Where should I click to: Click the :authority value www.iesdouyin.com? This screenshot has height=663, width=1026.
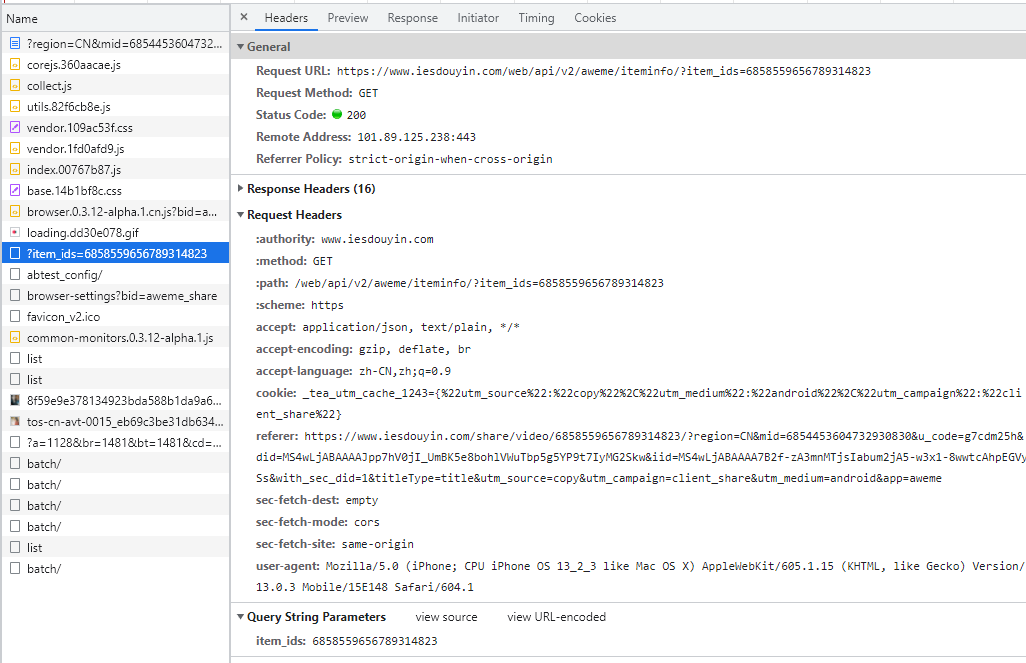click(x=377, y=239)
